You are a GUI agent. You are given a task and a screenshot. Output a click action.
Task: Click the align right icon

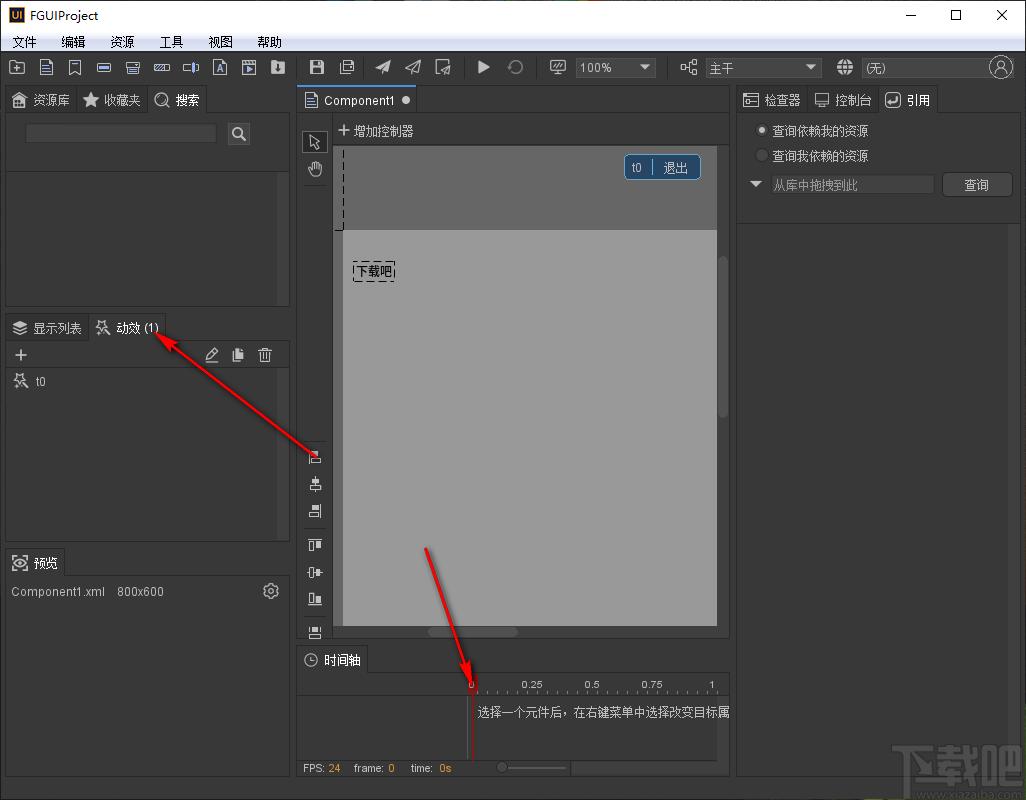coord(315,511)
